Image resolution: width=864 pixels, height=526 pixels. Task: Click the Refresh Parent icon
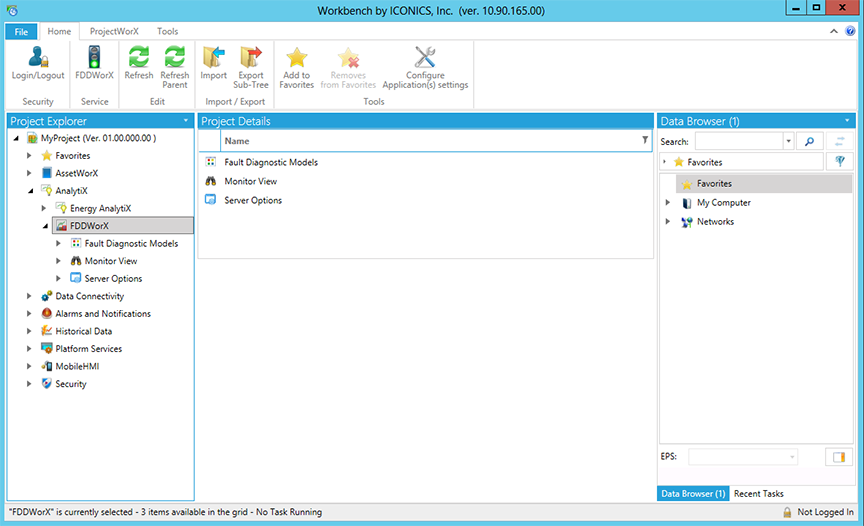175,58
